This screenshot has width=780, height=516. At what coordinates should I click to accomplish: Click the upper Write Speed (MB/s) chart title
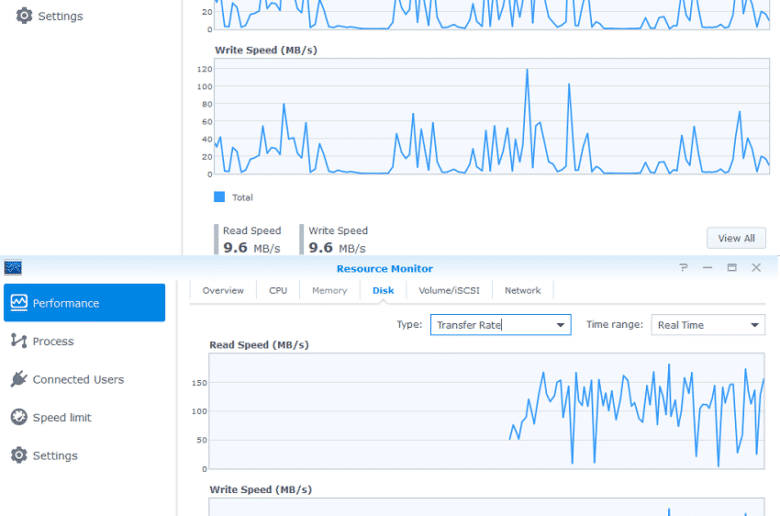(x=266, y=50)
